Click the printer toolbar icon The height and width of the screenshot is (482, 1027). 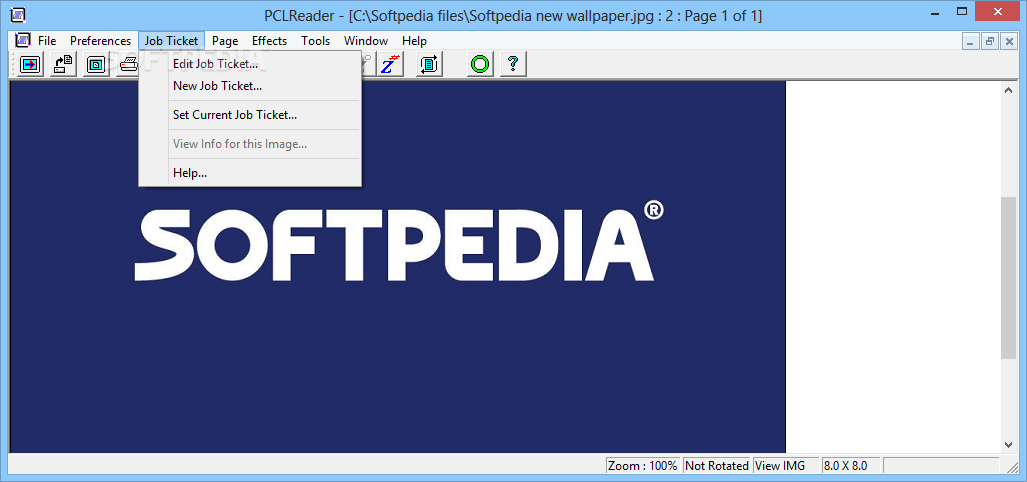(128, 64)
